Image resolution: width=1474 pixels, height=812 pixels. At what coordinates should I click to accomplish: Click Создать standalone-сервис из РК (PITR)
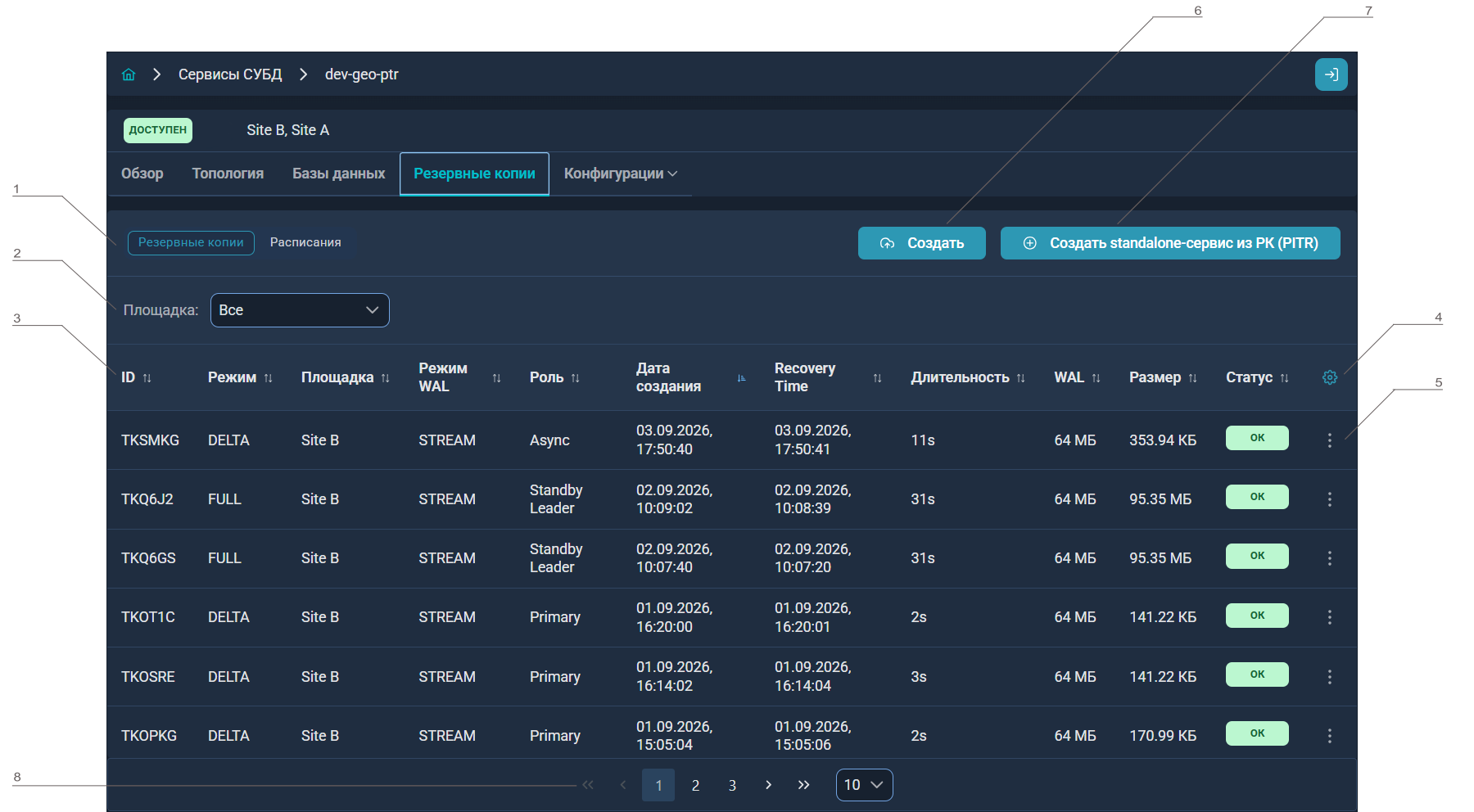pos(1170,243)
